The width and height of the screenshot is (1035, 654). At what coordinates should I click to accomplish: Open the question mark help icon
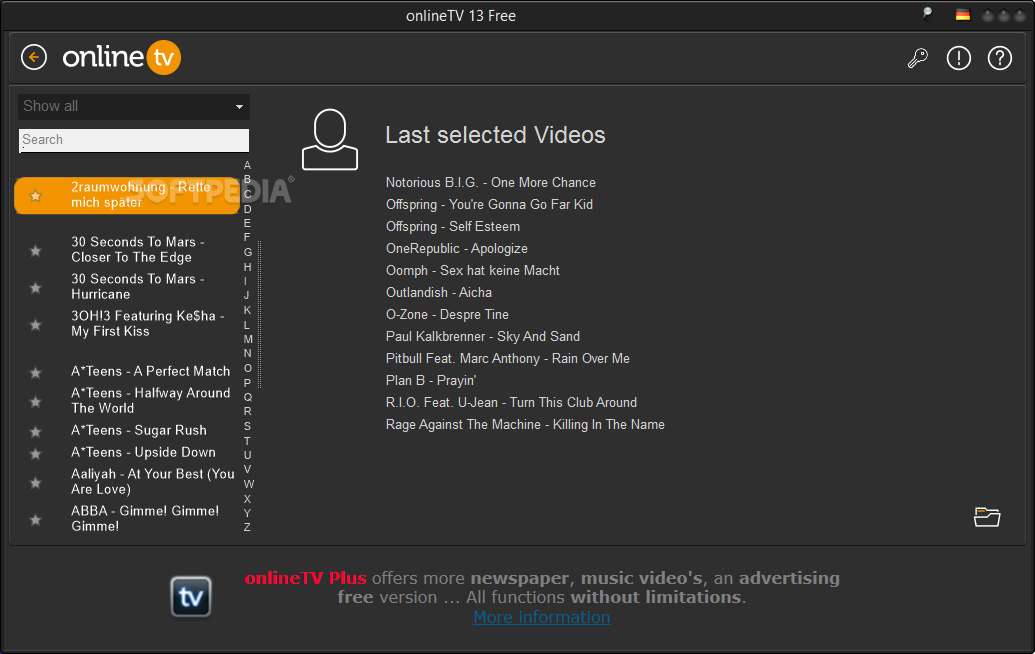coord(999,58)
